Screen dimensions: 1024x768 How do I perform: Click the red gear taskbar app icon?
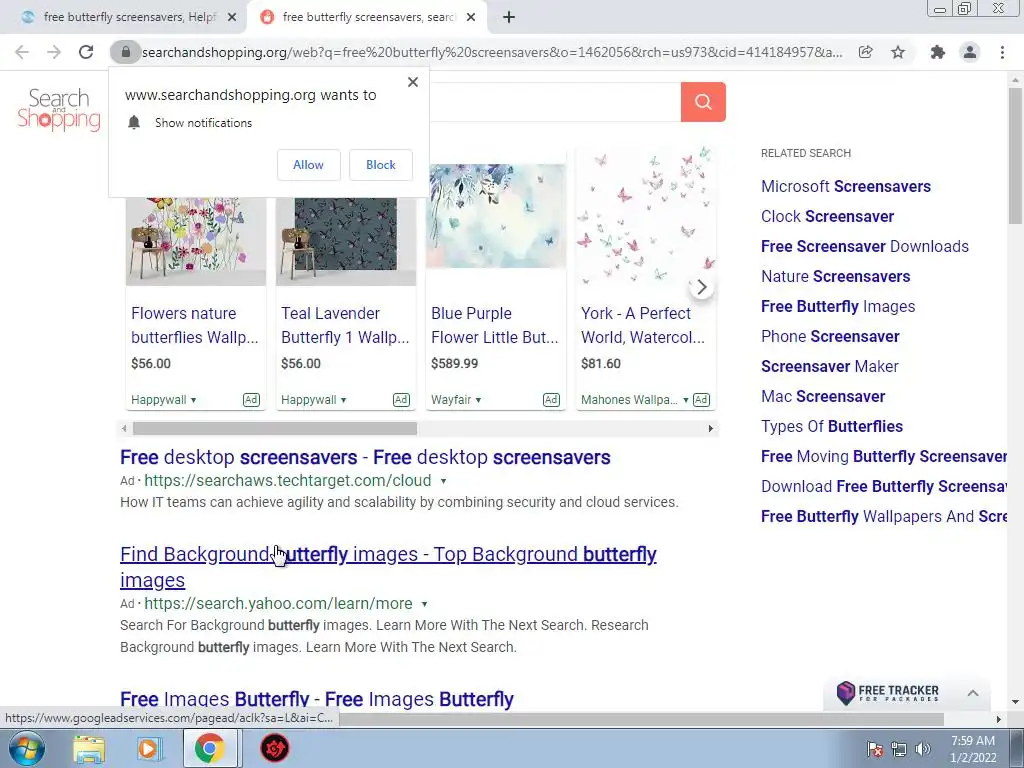[275, 748]
